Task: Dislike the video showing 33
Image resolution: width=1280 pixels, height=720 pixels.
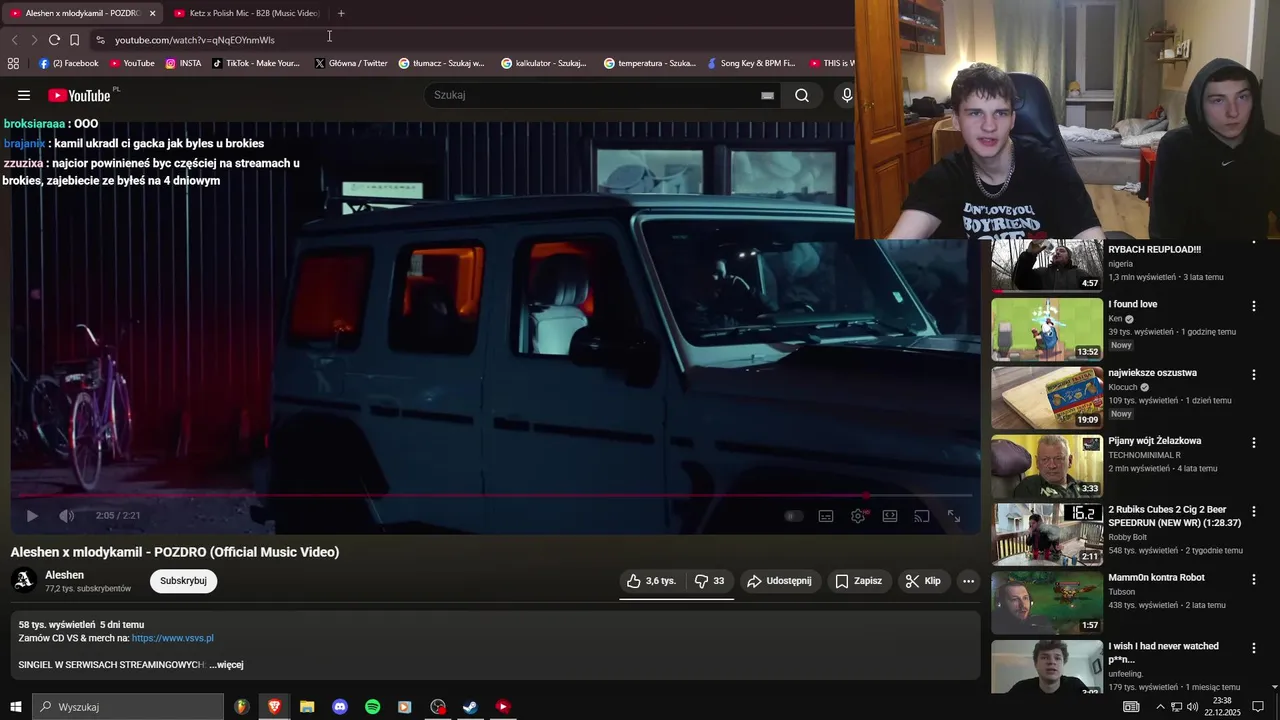Action: (x=710, y=581)
